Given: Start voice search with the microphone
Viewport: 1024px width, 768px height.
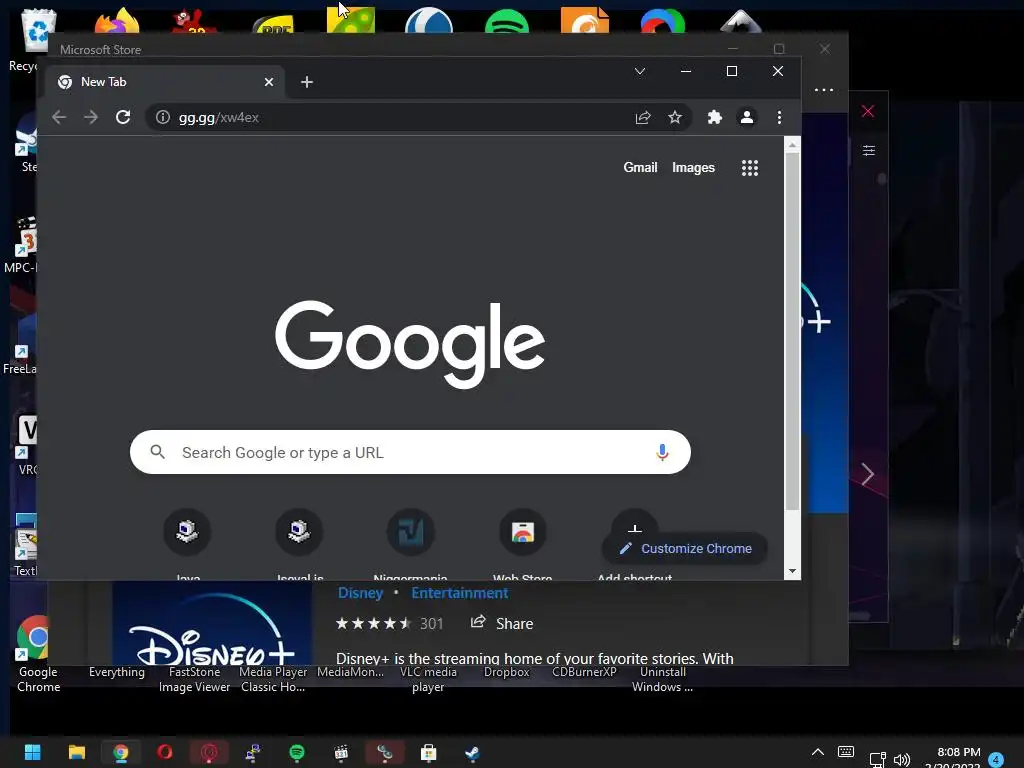Looking at the screenshot, I should pos(662,452).
